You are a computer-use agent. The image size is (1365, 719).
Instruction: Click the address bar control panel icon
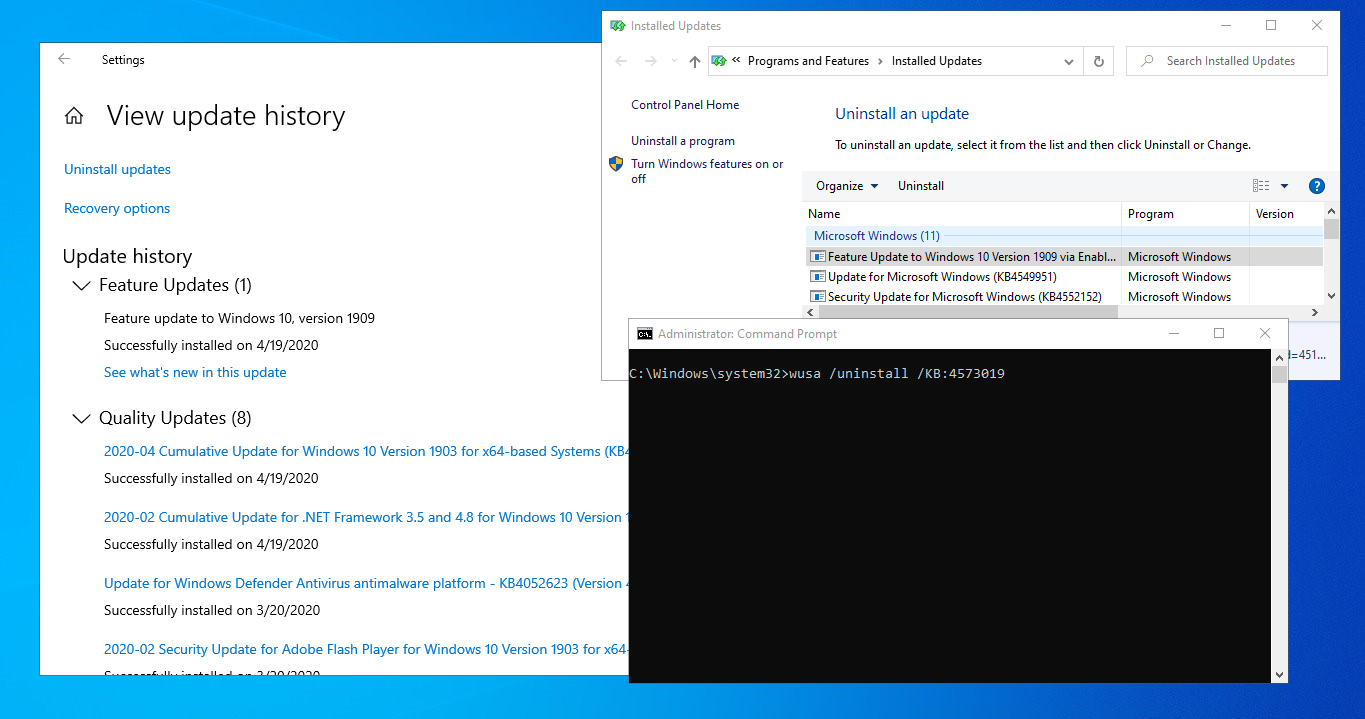[x=718, y=61]
